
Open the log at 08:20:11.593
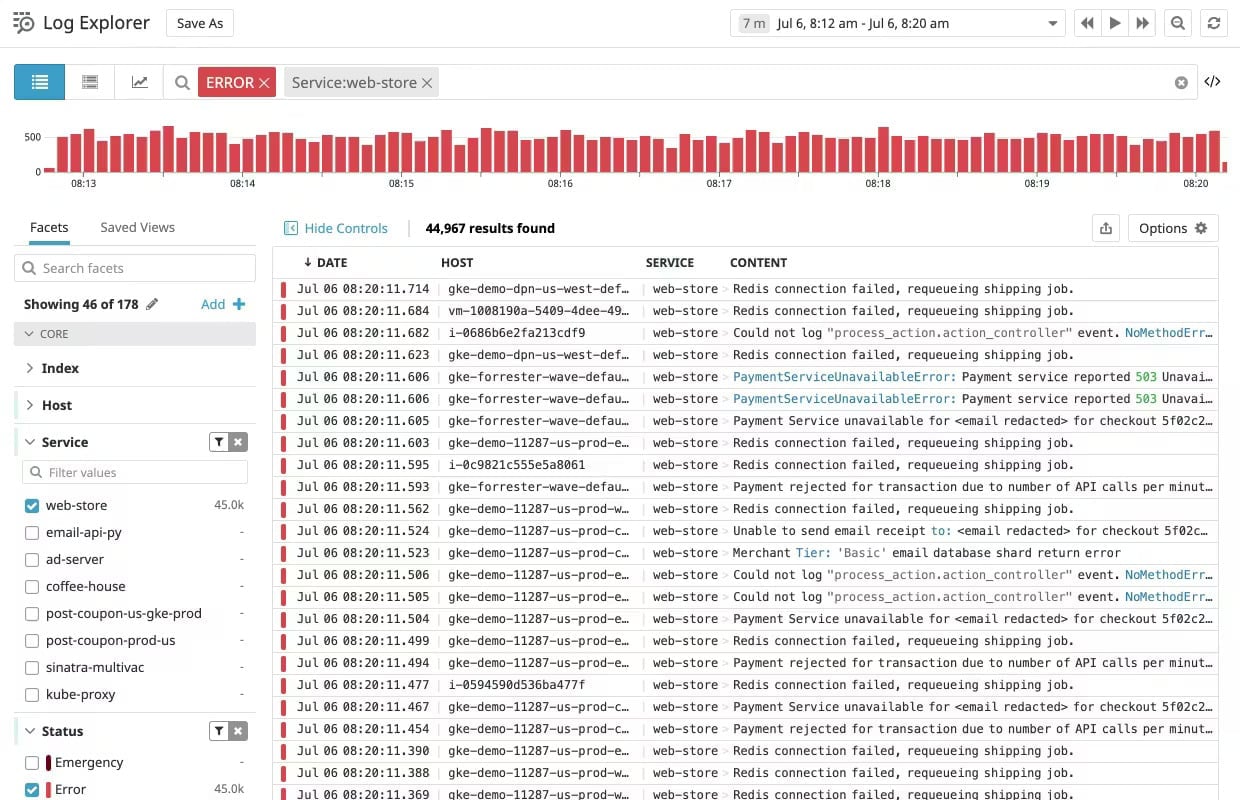pyautogui.click(x=746, y=487)
